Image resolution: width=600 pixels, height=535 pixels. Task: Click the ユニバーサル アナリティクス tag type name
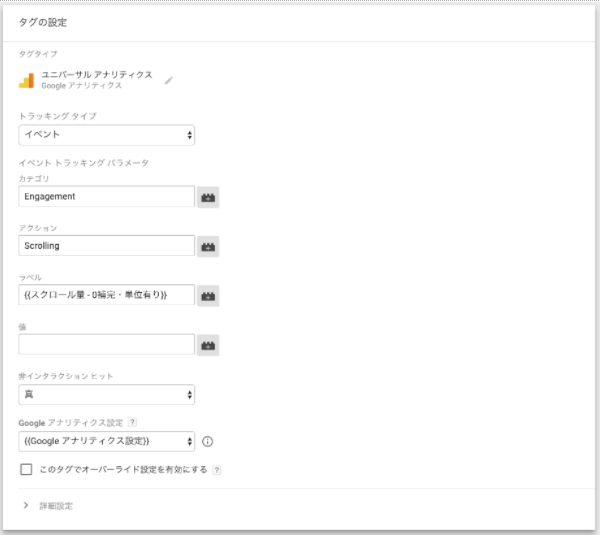(x=97, y=75)
